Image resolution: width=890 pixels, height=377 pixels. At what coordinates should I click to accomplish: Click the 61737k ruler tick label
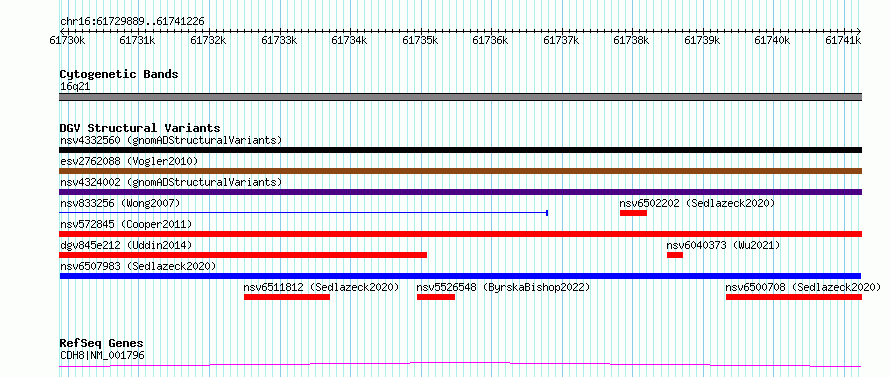pos(561,40)
